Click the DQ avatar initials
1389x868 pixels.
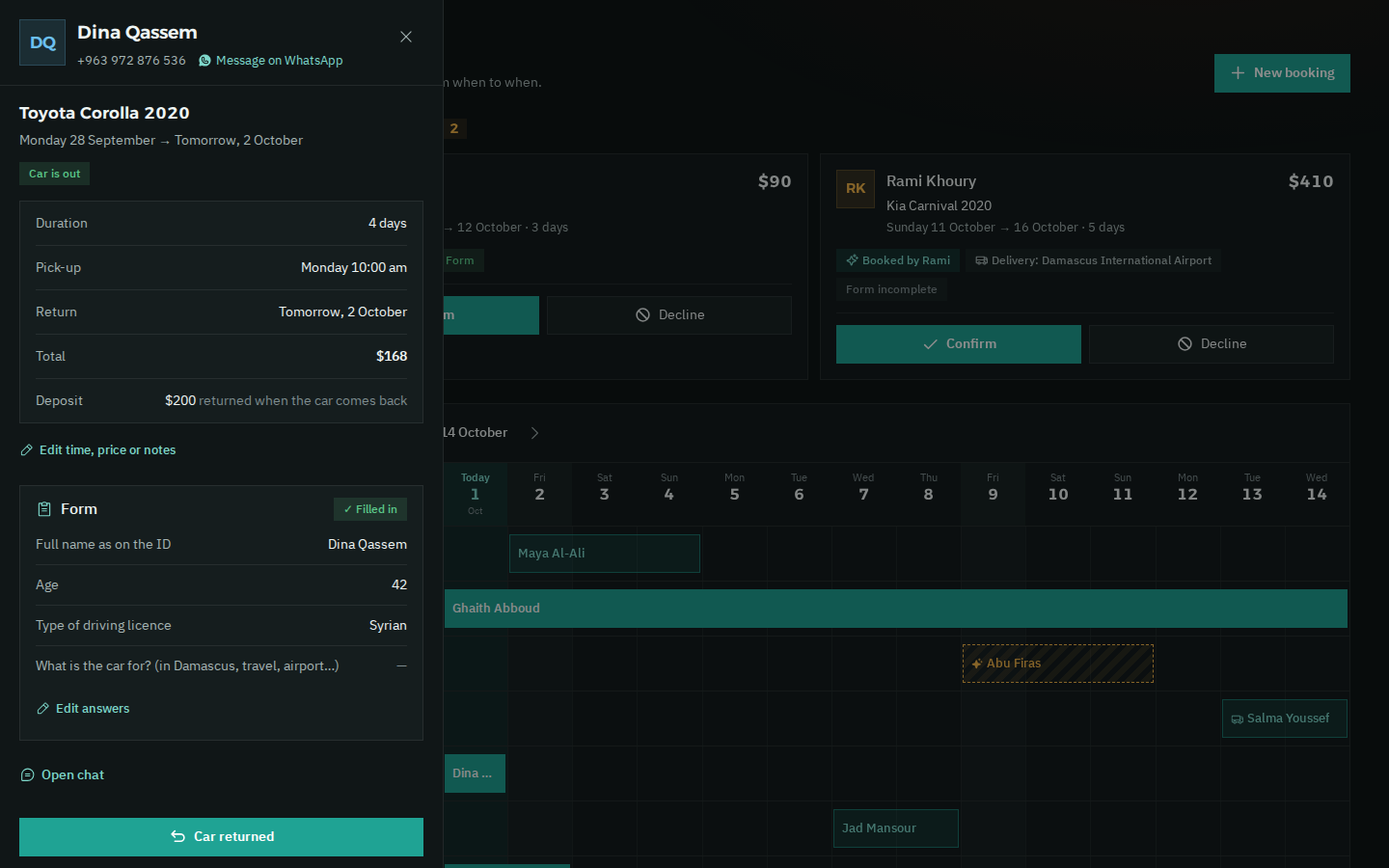(42, 42)
